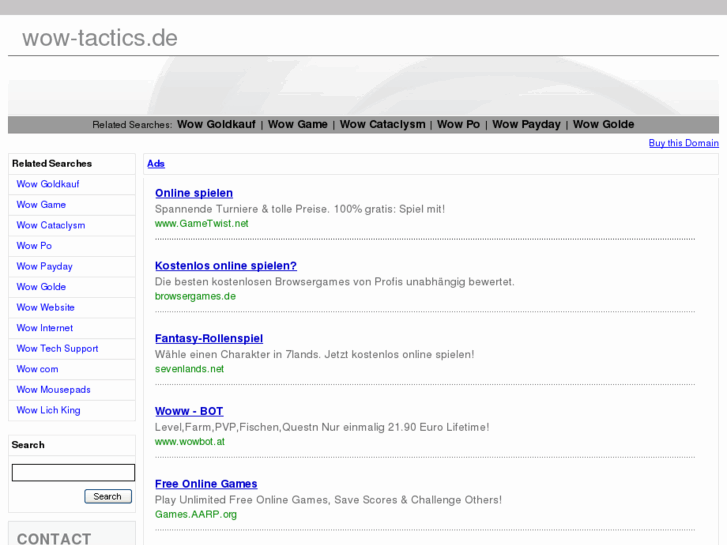
Task: Open the Kostenlos online spielen? ad
Action: [226, 266]
